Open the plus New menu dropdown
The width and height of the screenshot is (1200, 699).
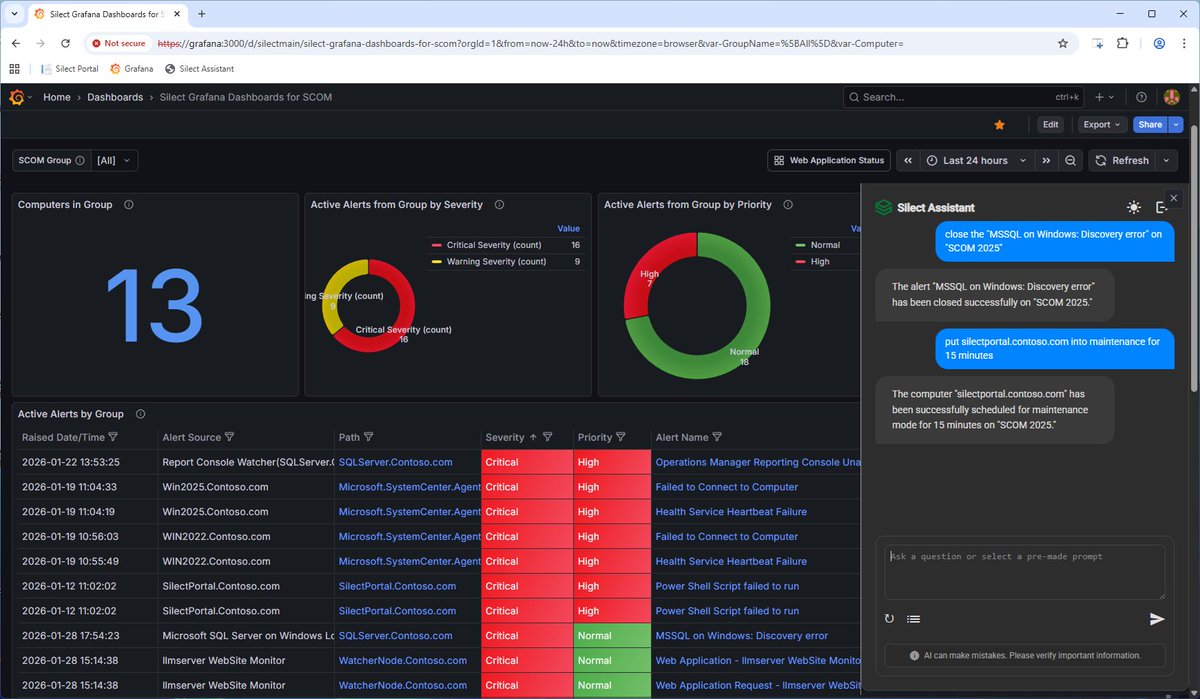pos(1105,97)
